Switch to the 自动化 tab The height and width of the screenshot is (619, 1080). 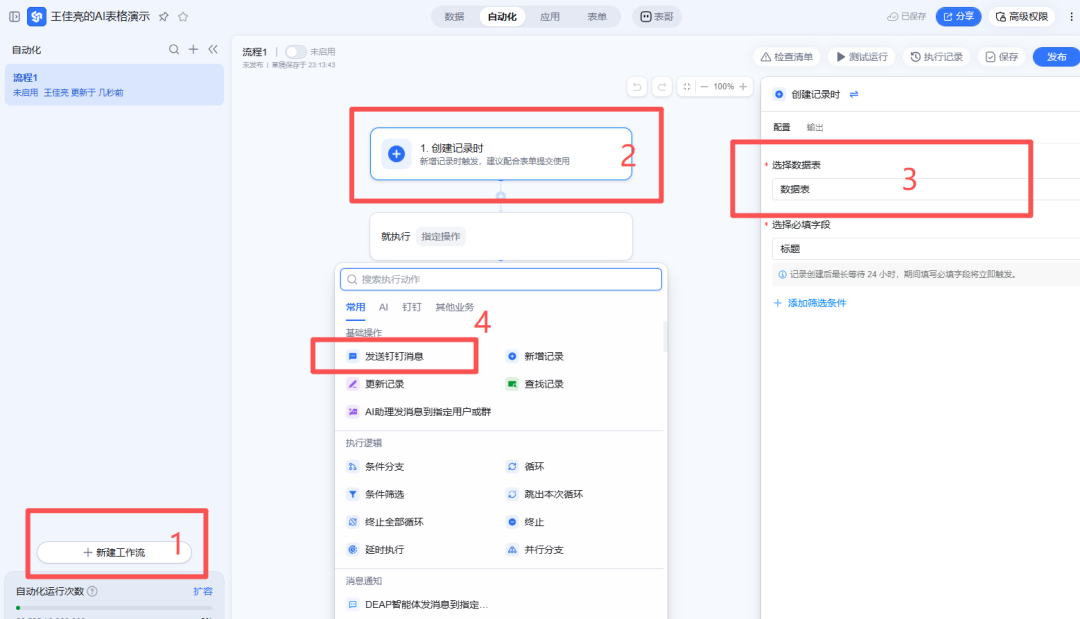point(502,17)
